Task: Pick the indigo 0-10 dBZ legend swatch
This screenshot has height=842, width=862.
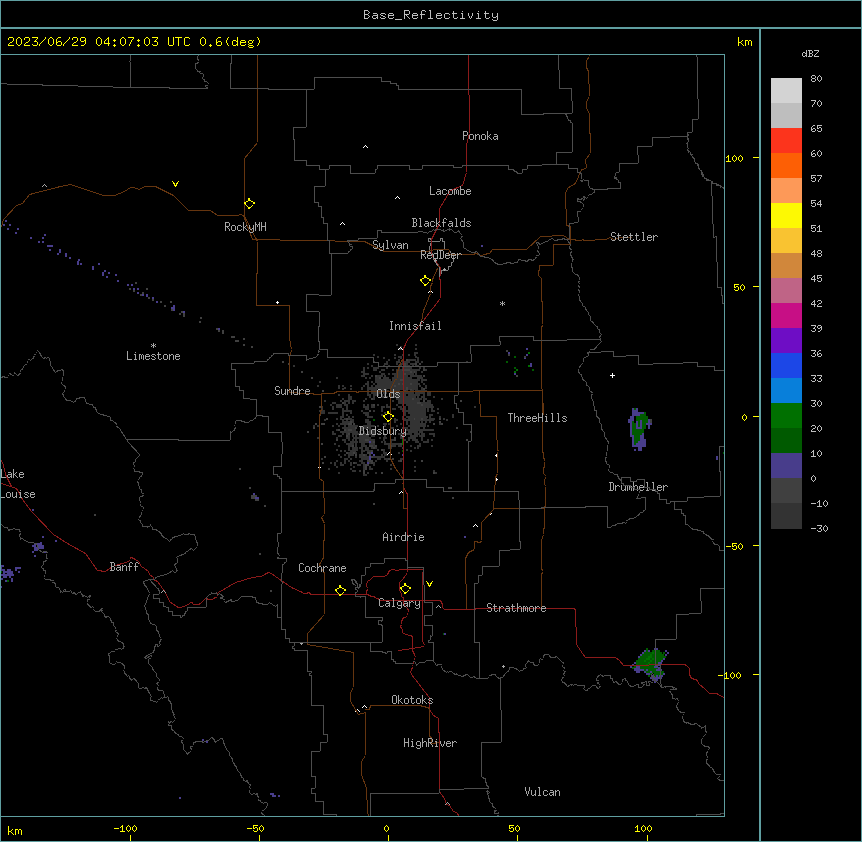Action: [786, 466]
